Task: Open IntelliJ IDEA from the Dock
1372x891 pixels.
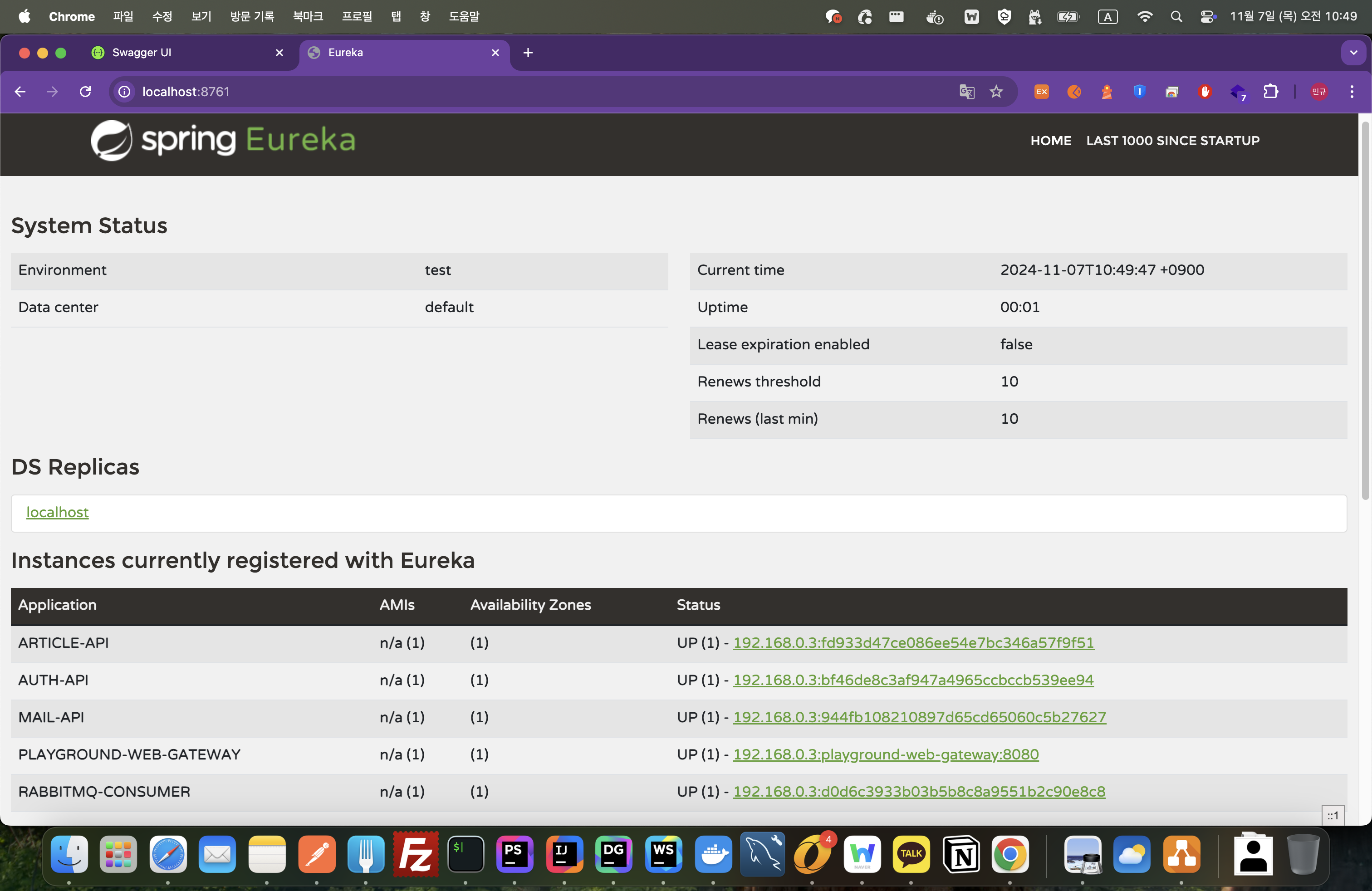Action: coord(564,854)
